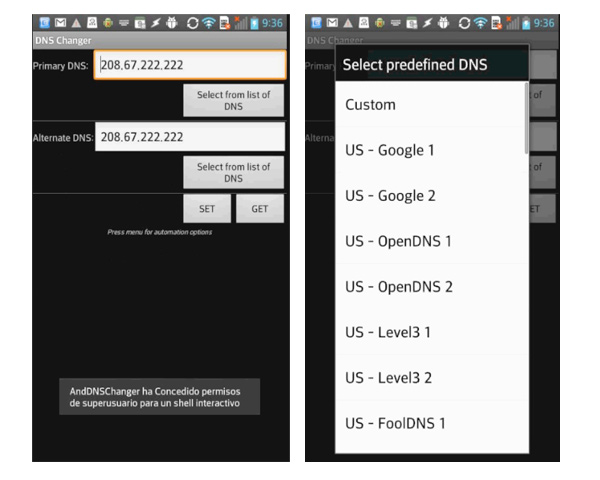Tap the no-signal bars icon on the main DNS Changer screen
The image size is (600, 480).
241,23
